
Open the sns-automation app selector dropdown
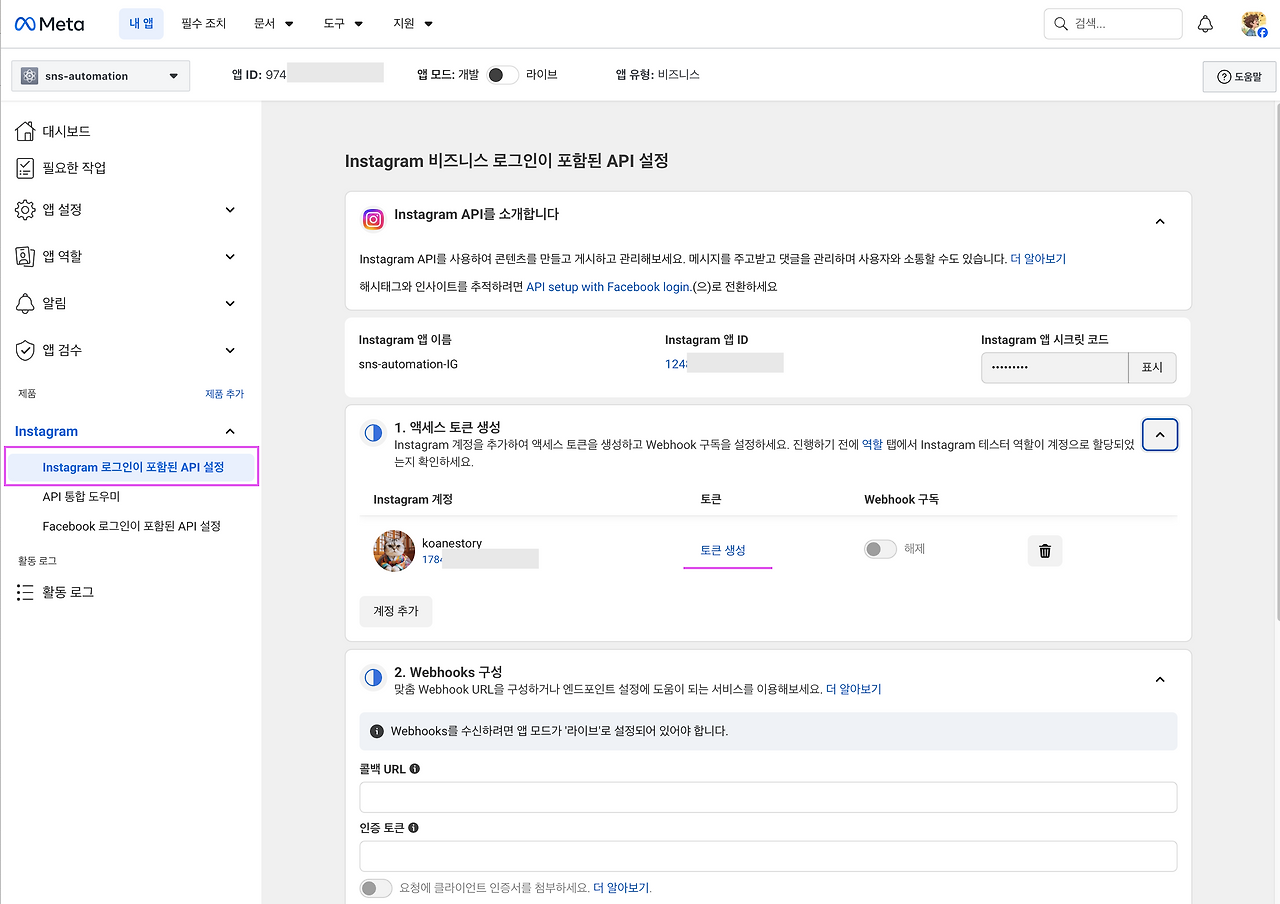coord(100,76)
